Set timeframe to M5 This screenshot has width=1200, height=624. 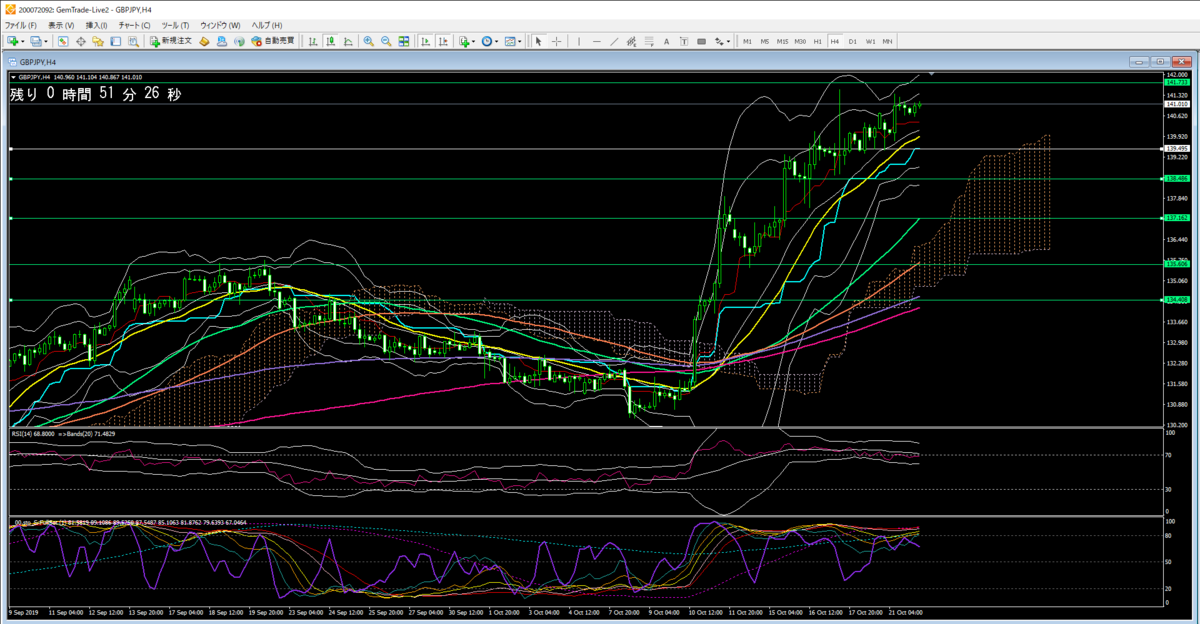coord(765,41)
